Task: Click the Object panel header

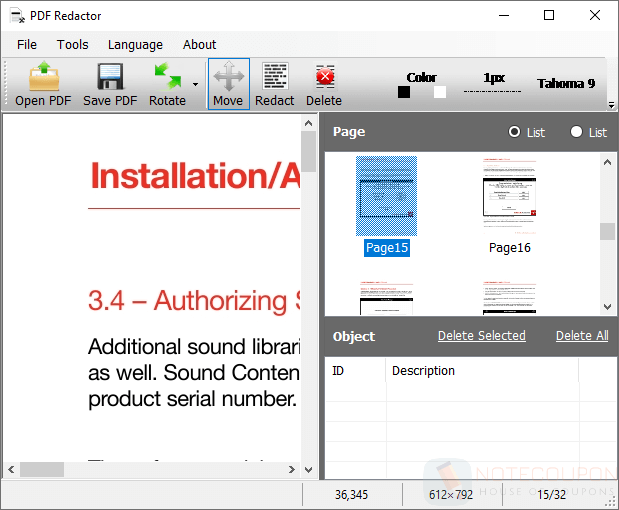Action: point(354,336)
